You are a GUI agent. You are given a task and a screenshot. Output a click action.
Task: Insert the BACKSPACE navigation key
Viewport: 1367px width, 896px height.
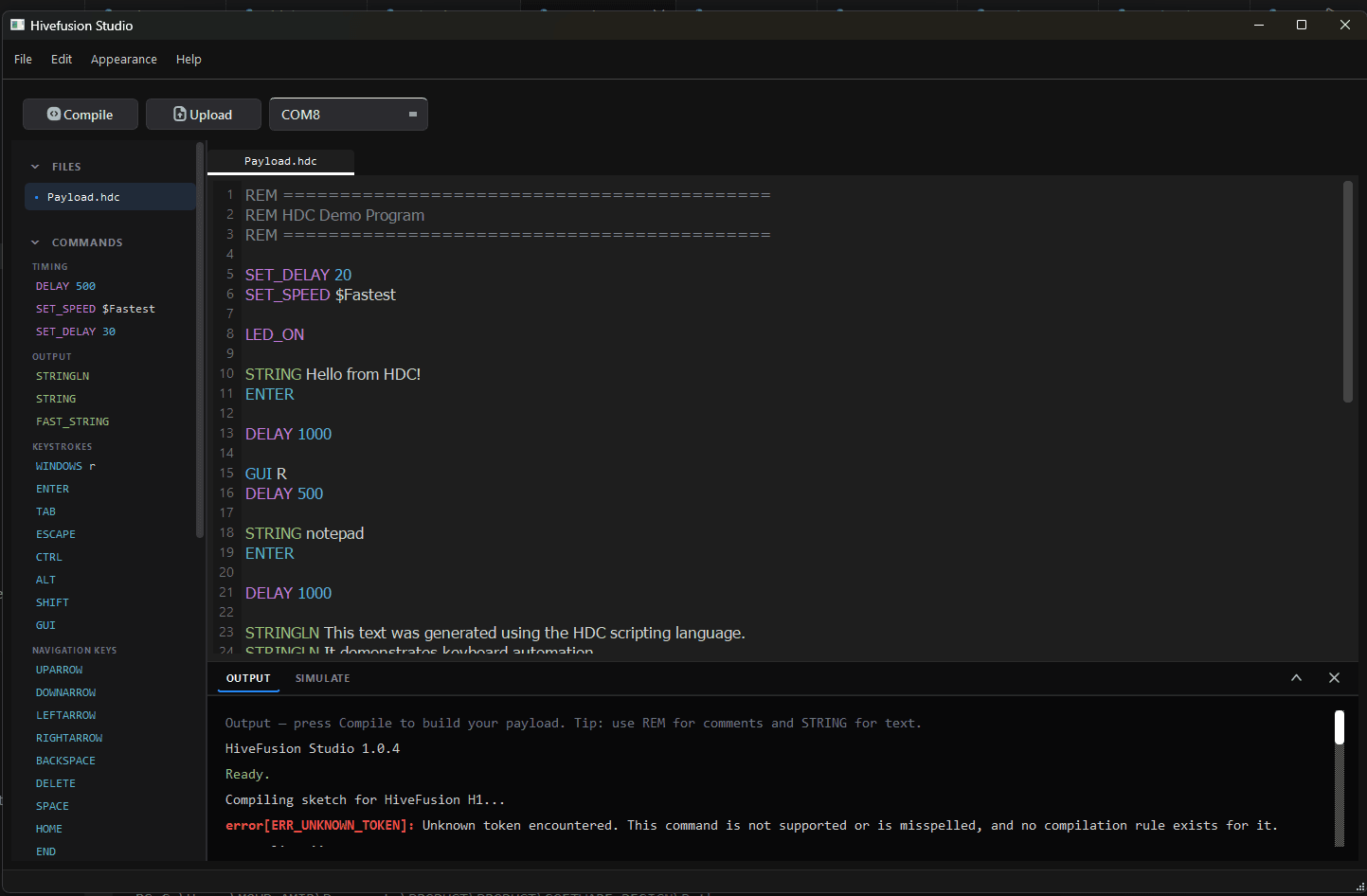tap(65, 761)
